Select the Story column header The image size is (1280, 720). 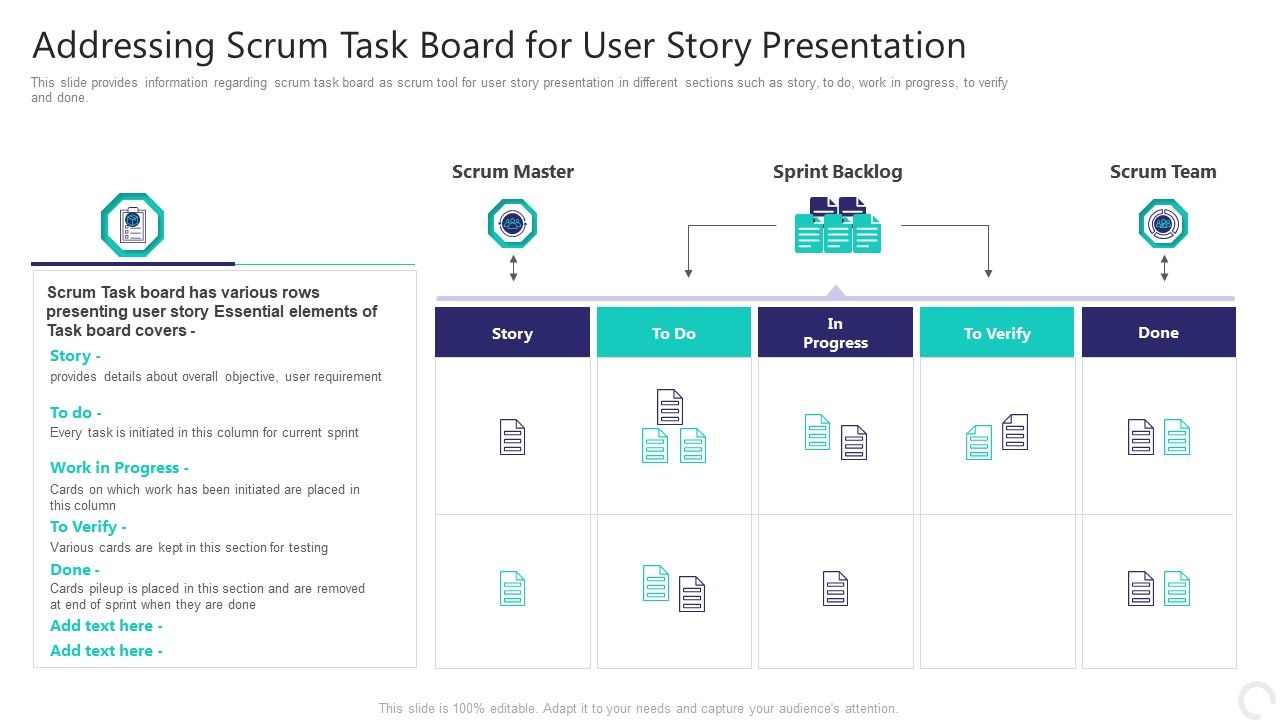[x=512, y=332]
